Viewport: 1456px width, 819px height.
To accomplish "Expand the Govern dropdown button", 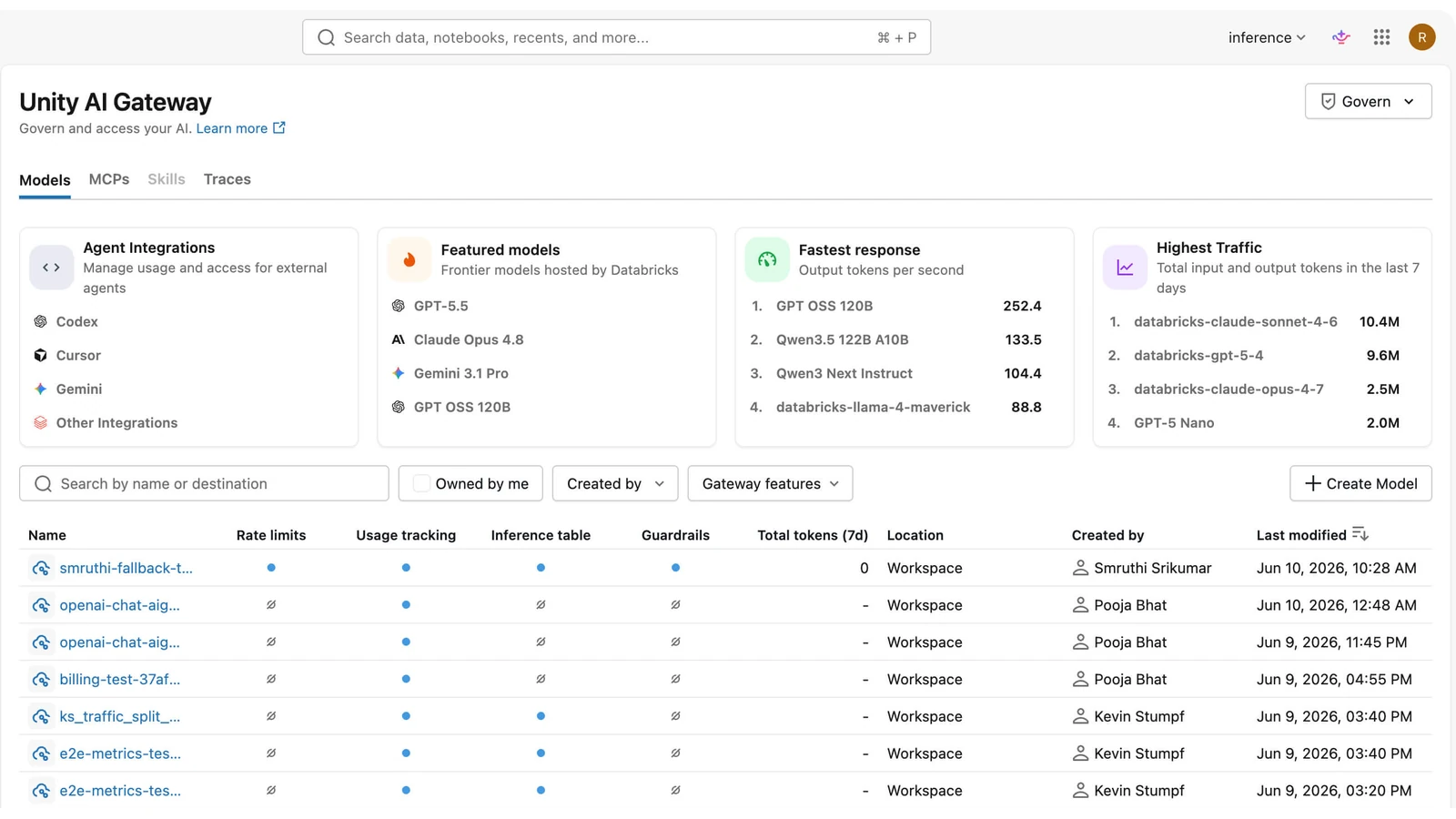I will 1368,102.
